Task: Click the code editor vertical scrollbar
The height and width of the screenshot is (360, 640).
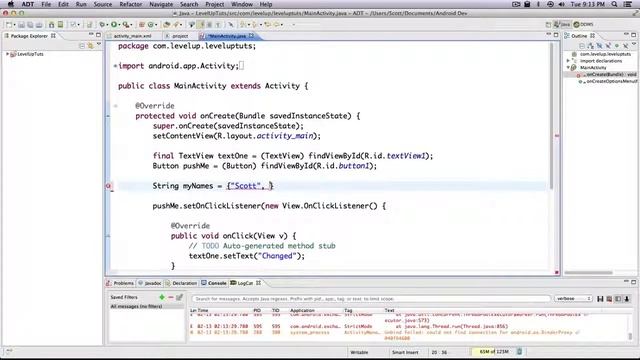Action: coord(552,116)
